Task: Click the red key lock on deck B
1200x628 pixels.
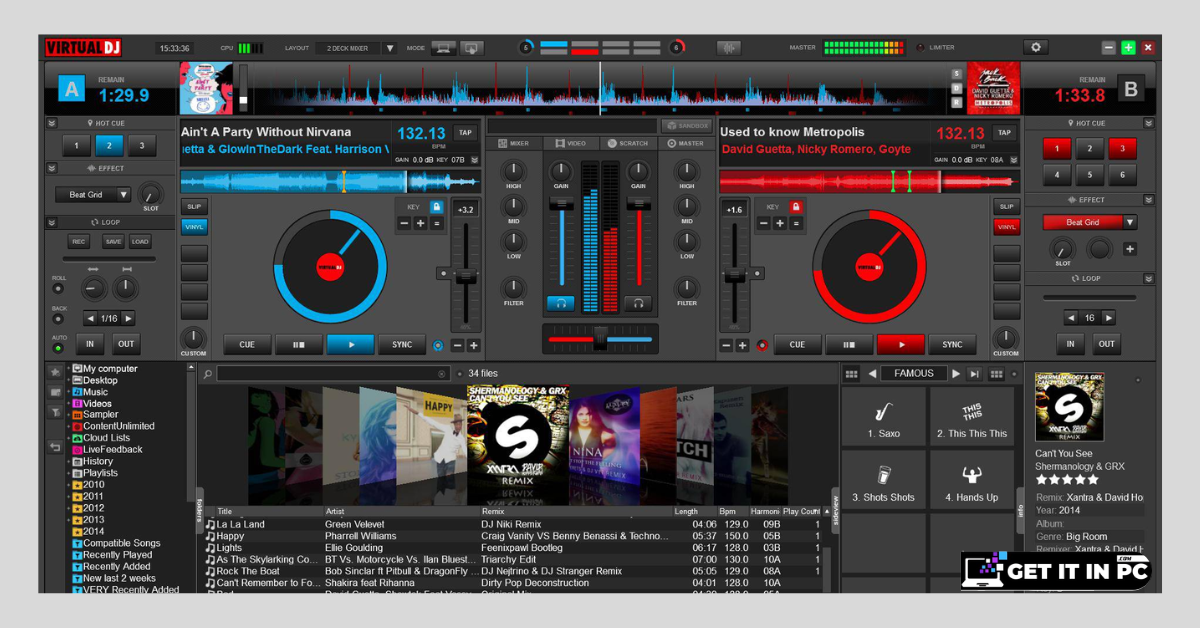Action: click(x=796, y=206)
